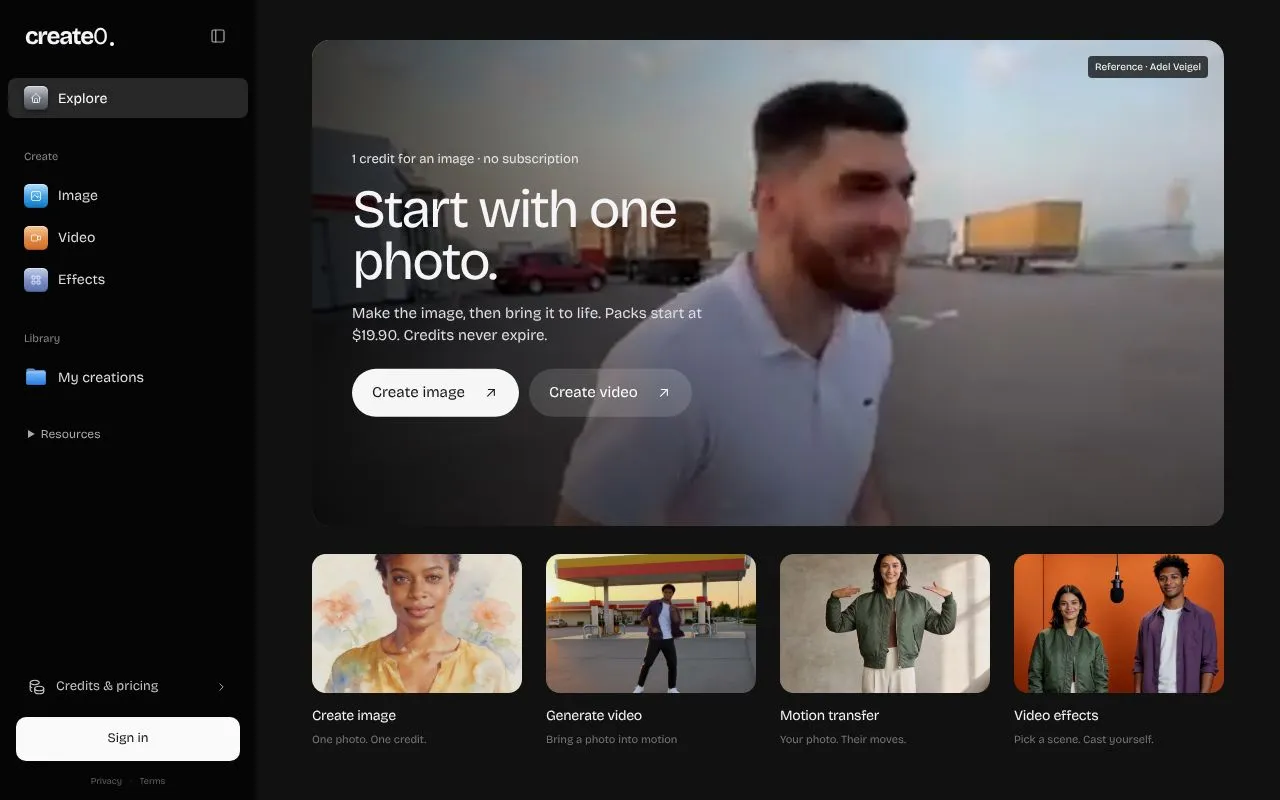This screenshot has width=1280, height=800.
Task: Open the Generate video gas station thumbnail
Action: pos(651,624)
